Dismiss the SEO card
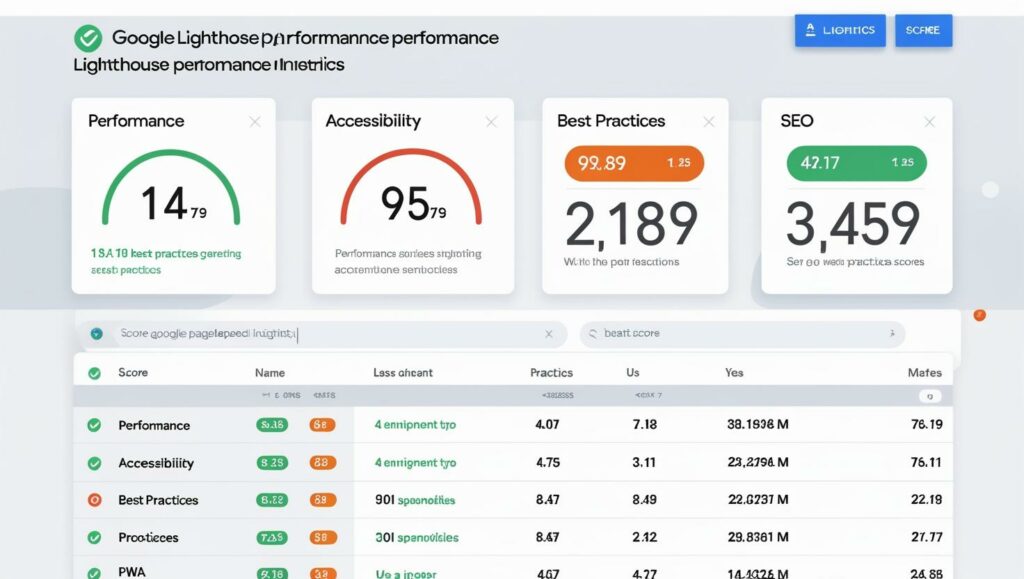 (929, 121)
